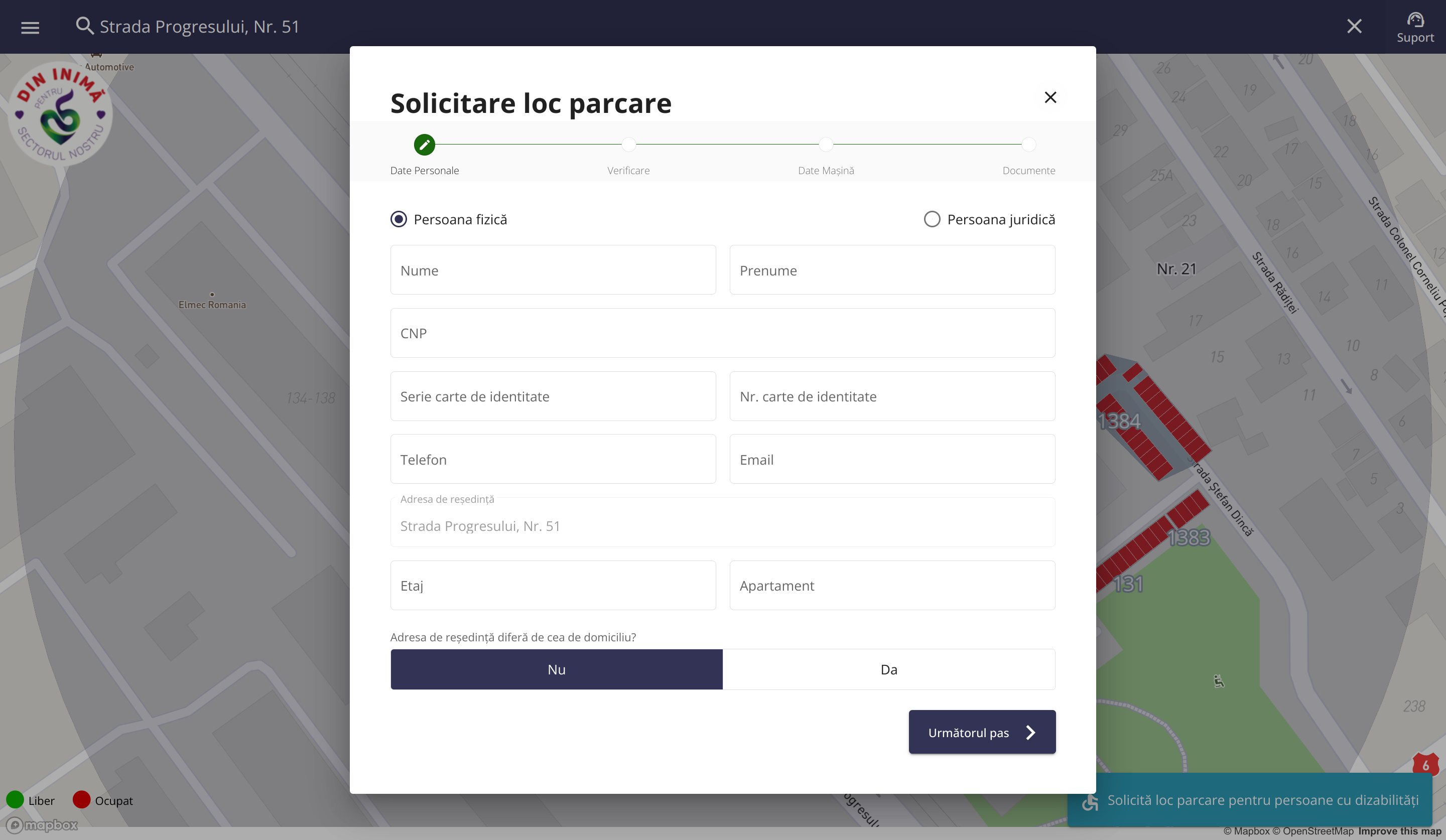Select Persoana juridică radio button
The width and height of the screenshot is (1446, 840).
pos(932,219)
